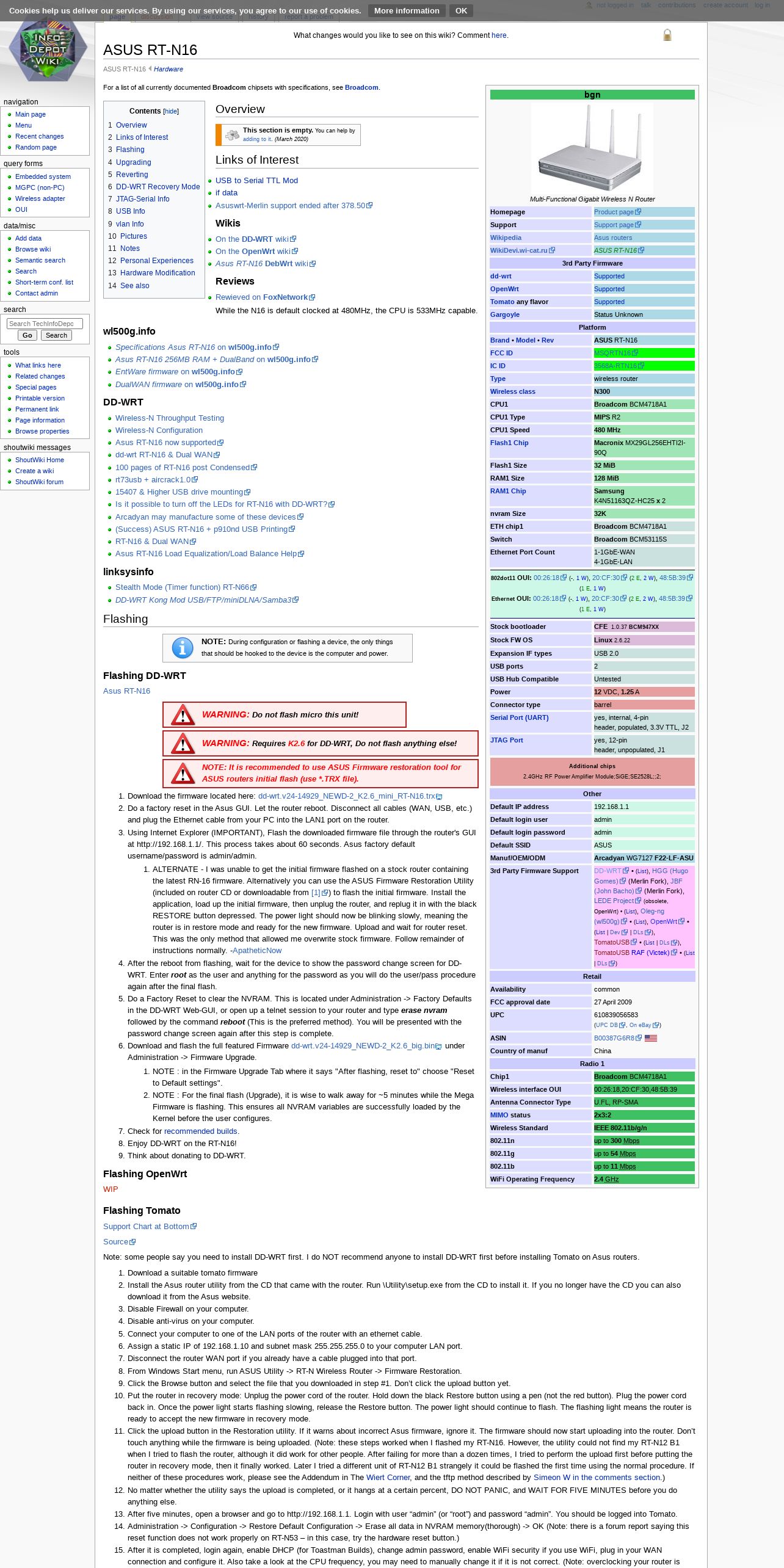The image size is (784, 1568).
Task: Click the warning triangle beside 'Do not flash micro'
Action: click(x=183, y=714)
